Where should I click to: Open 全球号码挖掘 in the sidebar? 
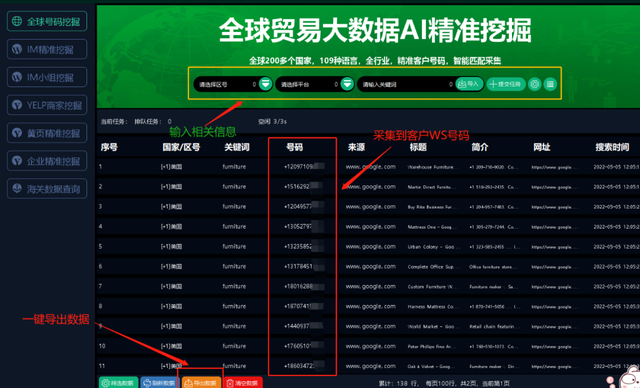pos(47,21)
